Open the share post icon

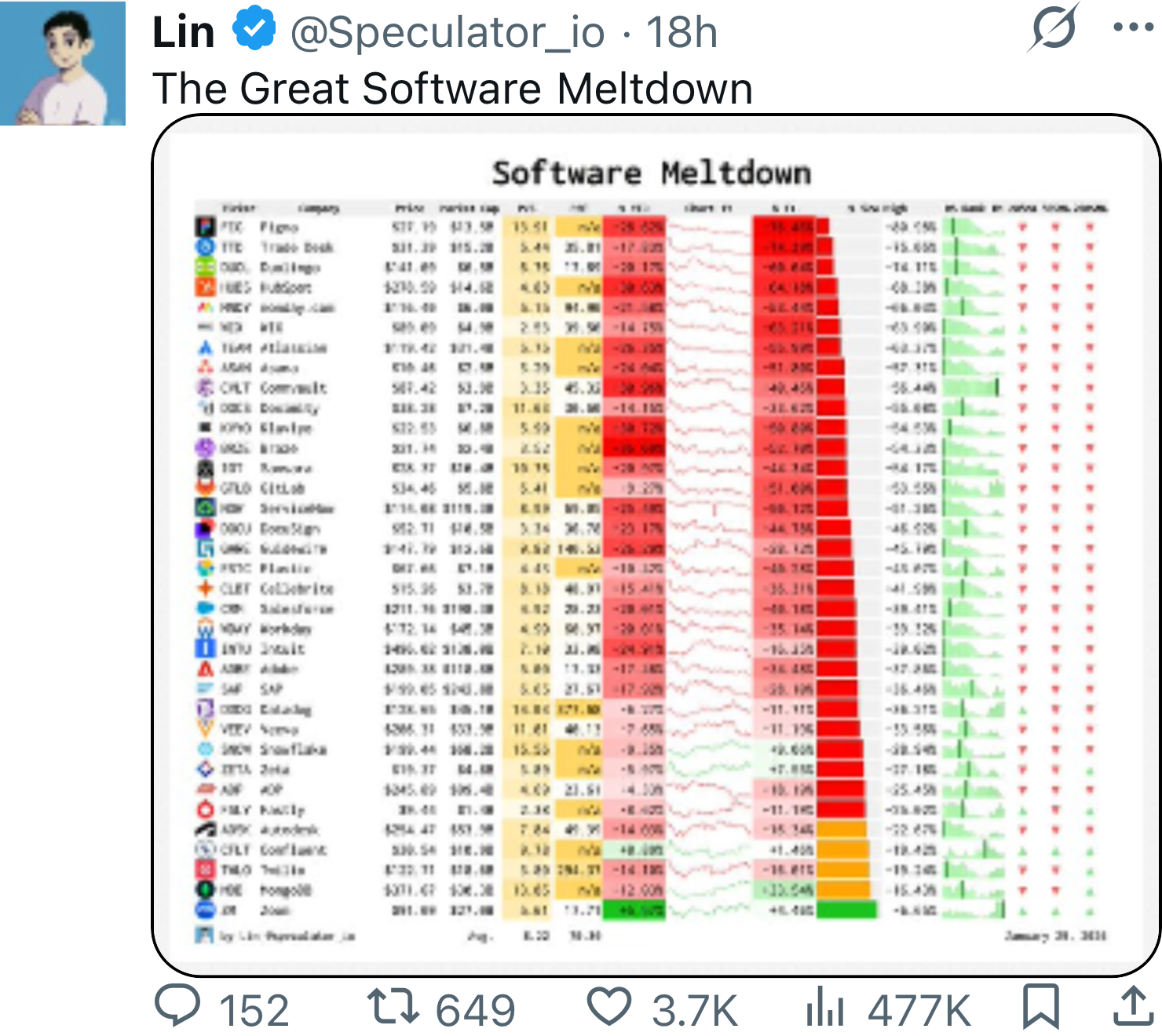coord(1134,1006)
